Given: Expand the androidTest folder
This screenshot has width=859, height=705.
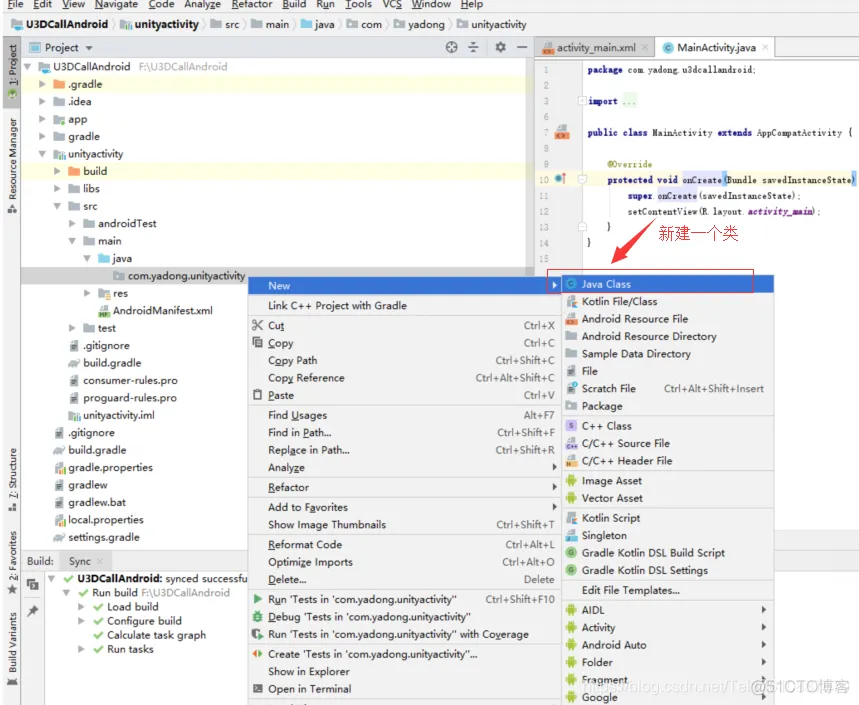Looking at the screenshot, I should (x=72, y=223).
